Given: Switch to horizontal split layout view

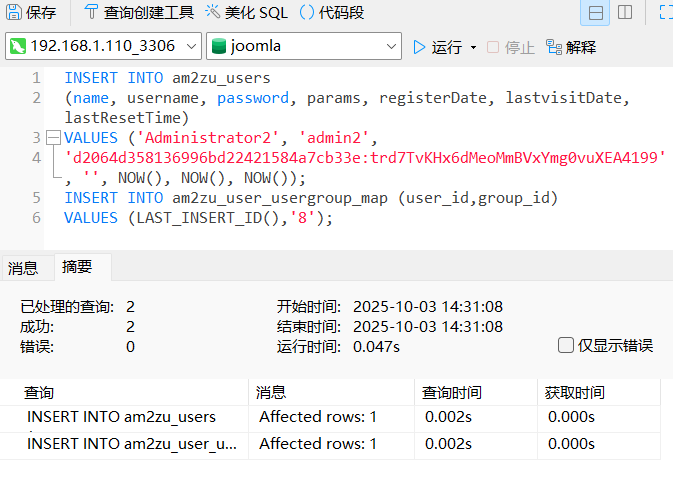Looking at the screenshot, I should 596,13.
